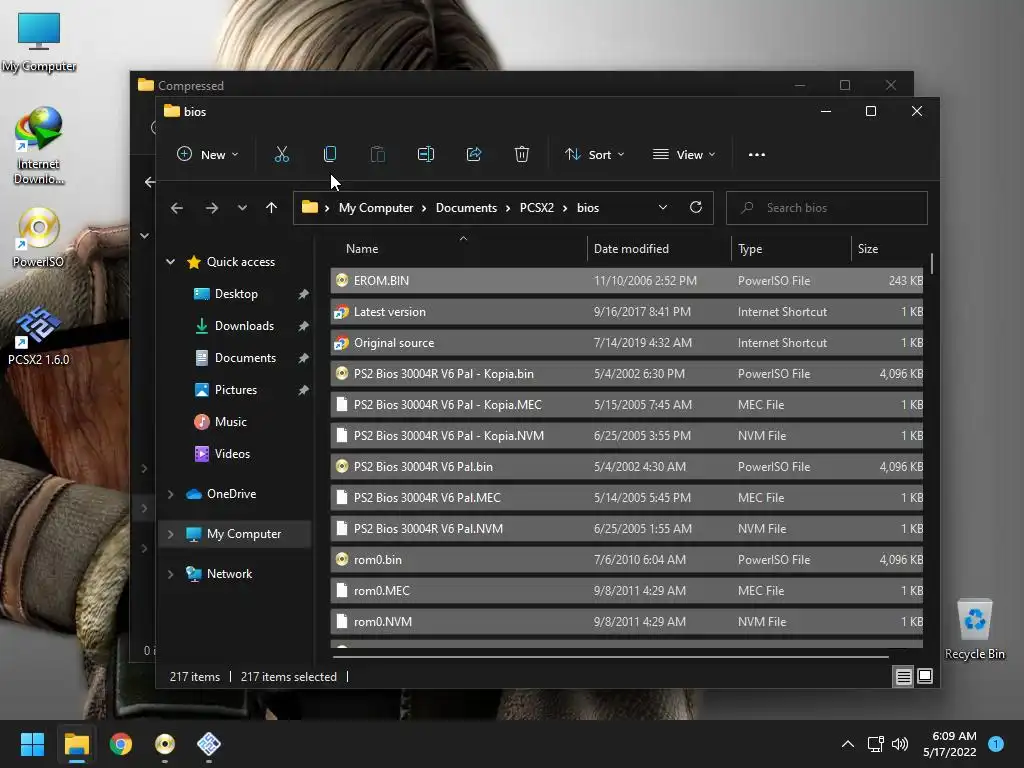Sort by the Size column header
Screen dimensions: 1024x768
(888, 249)
